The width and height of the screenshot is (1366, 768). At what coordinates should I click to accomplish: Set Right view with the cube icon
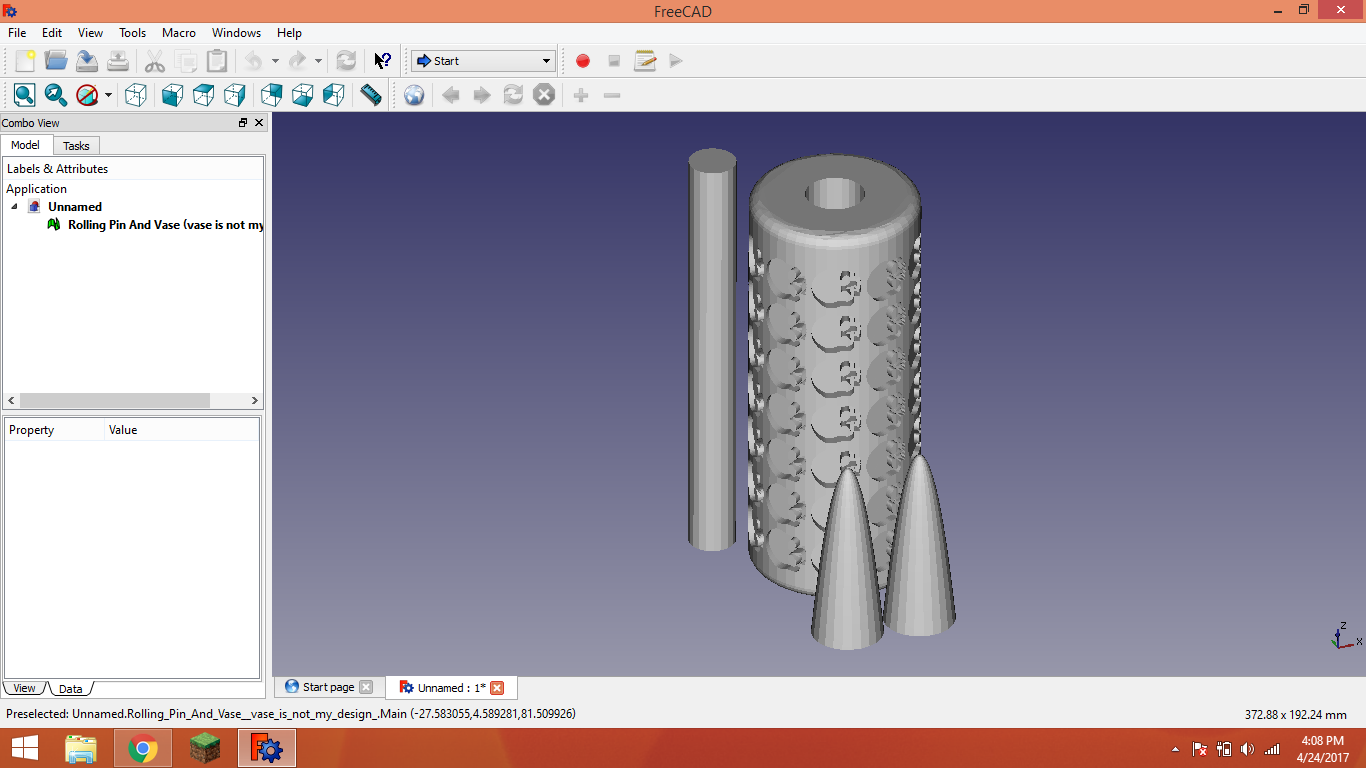[x=235, y=95]
